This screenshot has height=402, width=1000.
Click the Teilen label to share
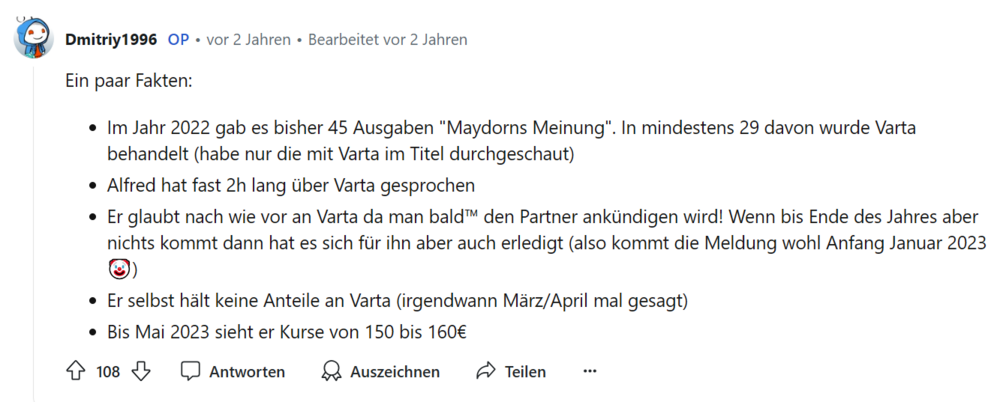[x=525, y=372]
